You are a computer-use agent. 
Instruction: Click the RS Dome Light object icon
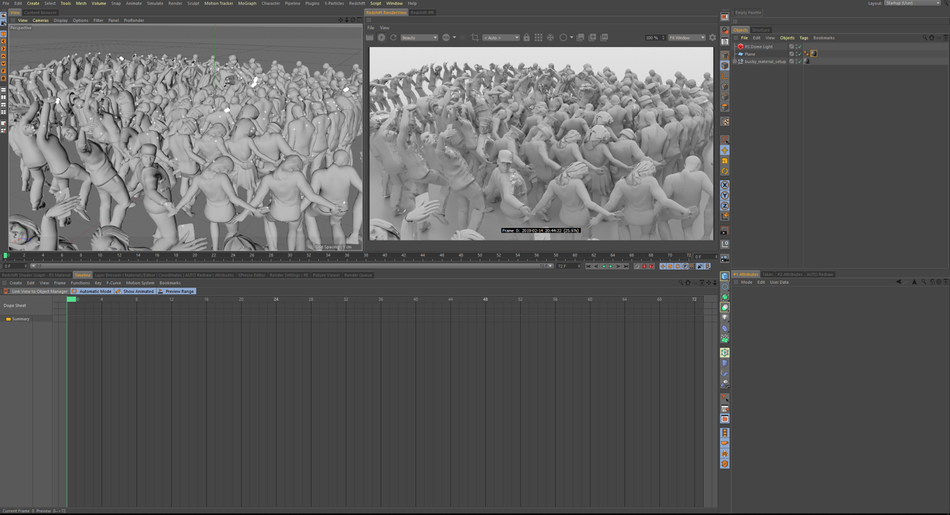coord(740,47)
